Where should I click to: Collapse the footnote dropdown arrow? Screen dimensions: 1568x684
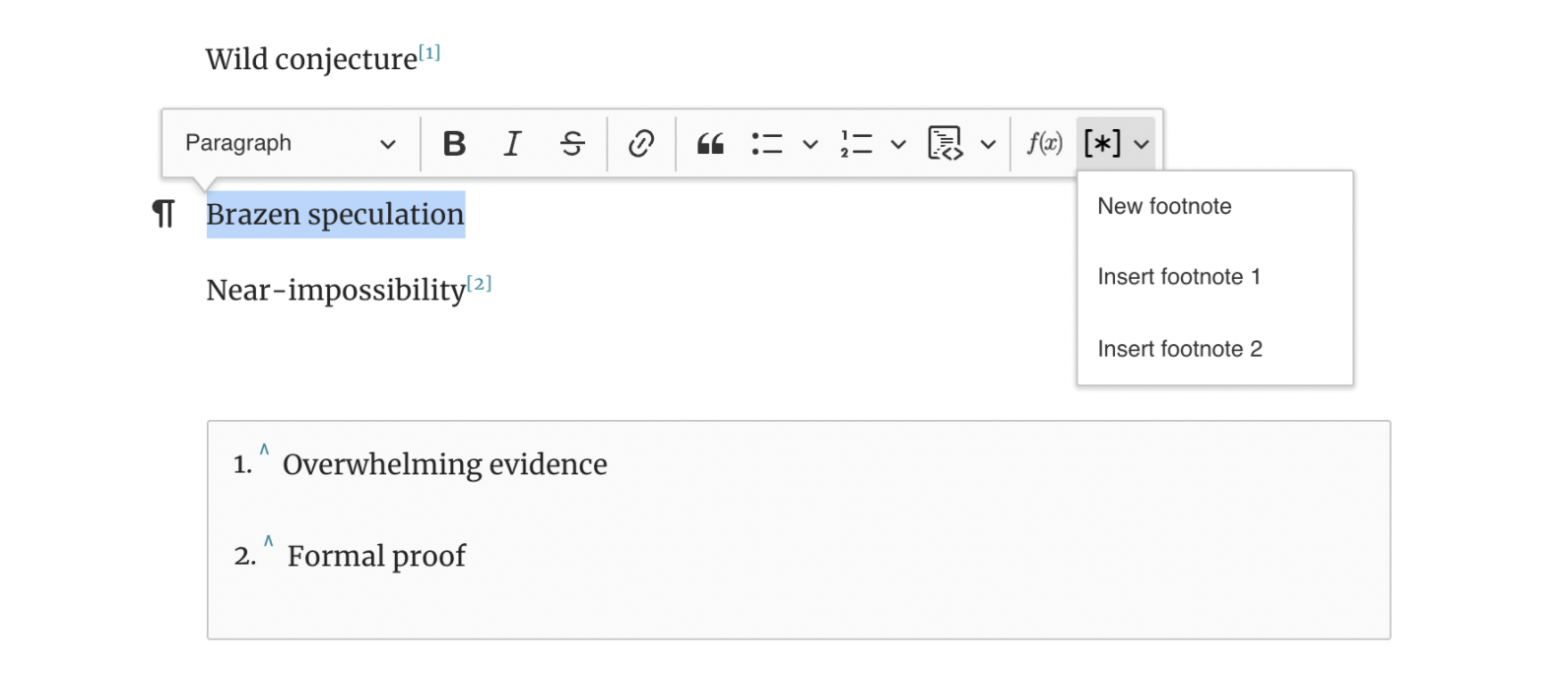1142,144
